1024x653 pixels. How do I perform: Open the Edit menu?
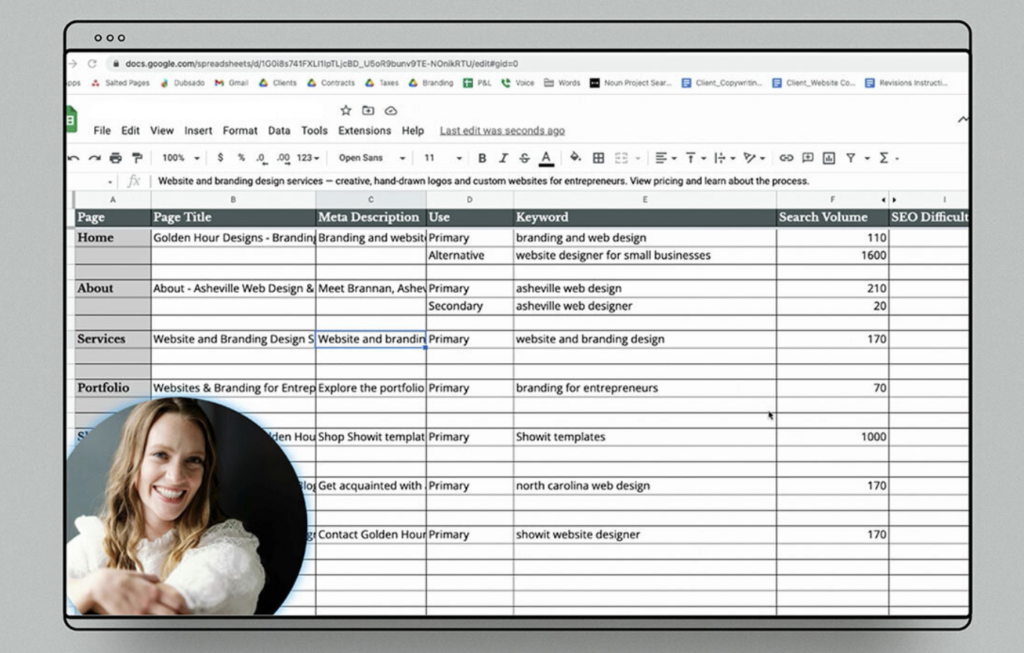coord(131,131)
